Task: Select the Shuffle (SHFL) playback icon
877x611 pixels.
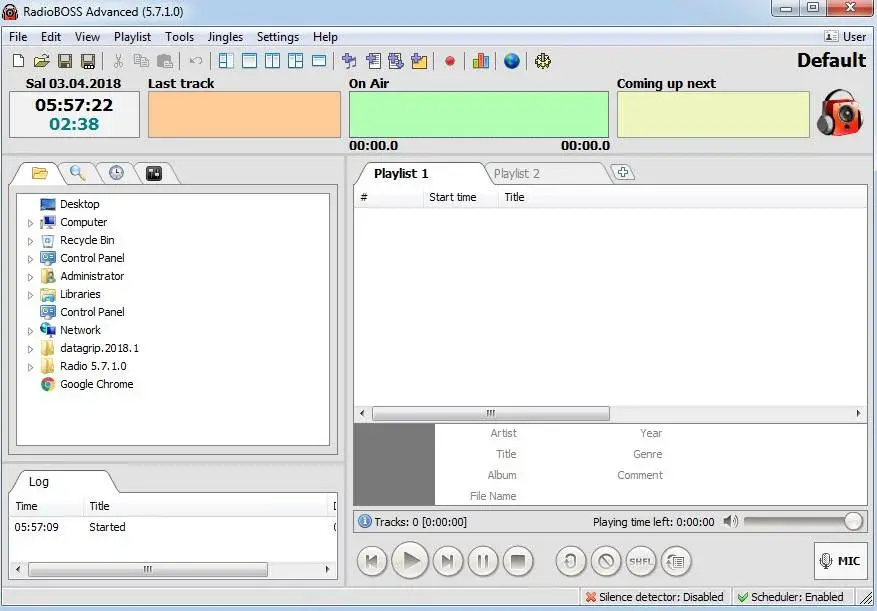Action: (640, 561)
